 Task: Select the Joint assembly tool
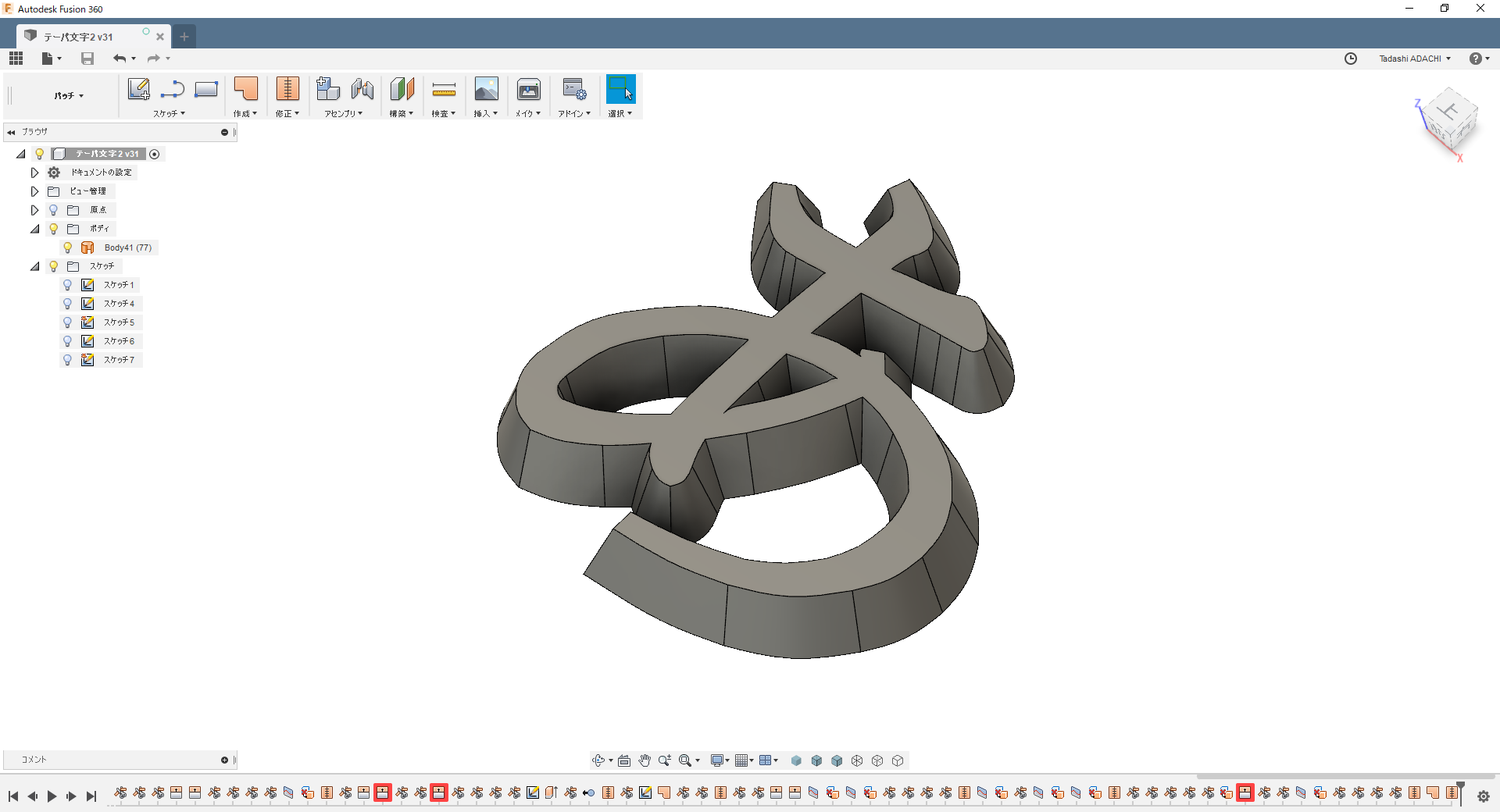tap(362, 89)
